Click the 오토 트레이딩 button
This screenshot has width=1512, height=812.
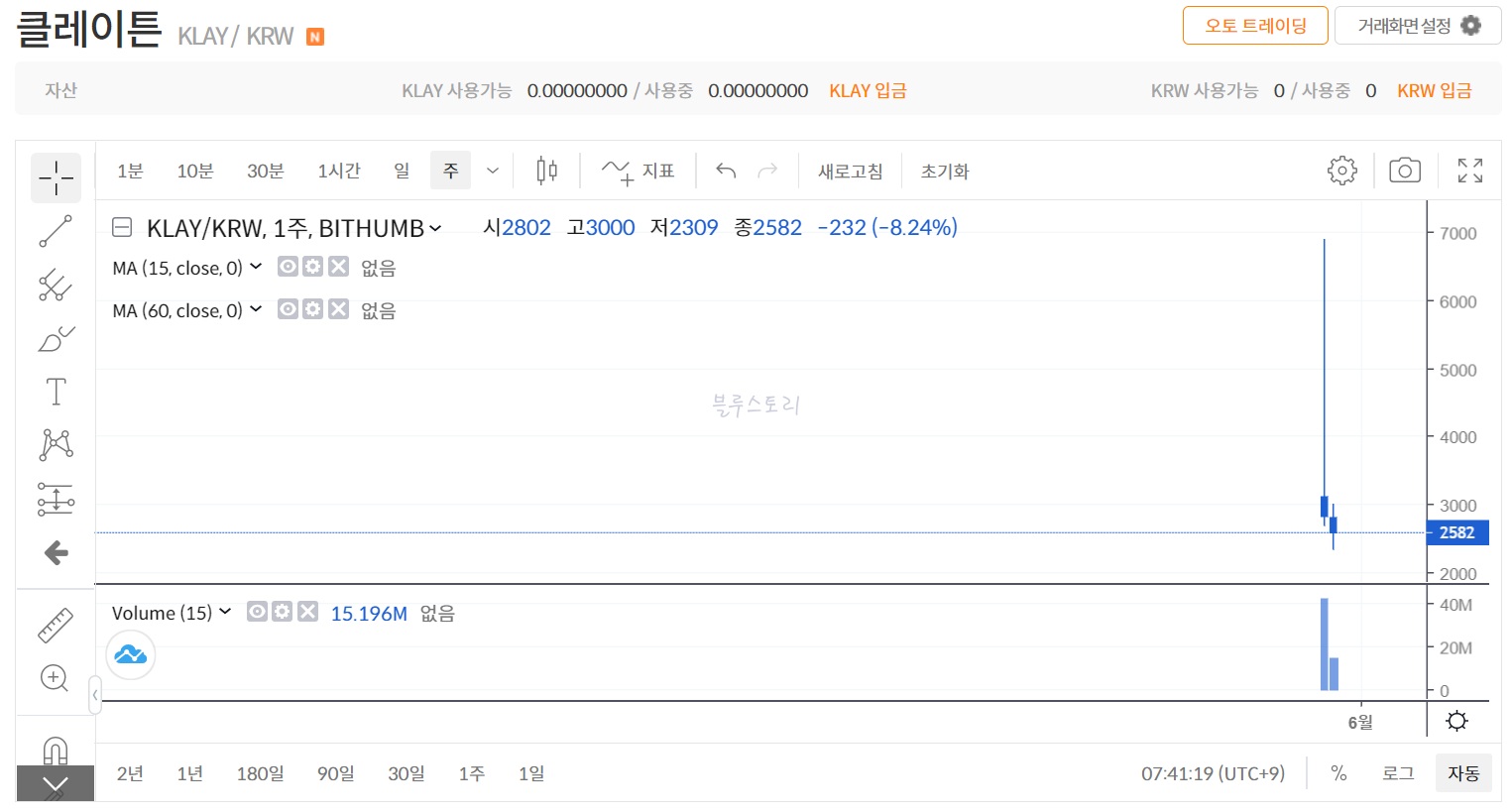click(x=1255, y=26)
